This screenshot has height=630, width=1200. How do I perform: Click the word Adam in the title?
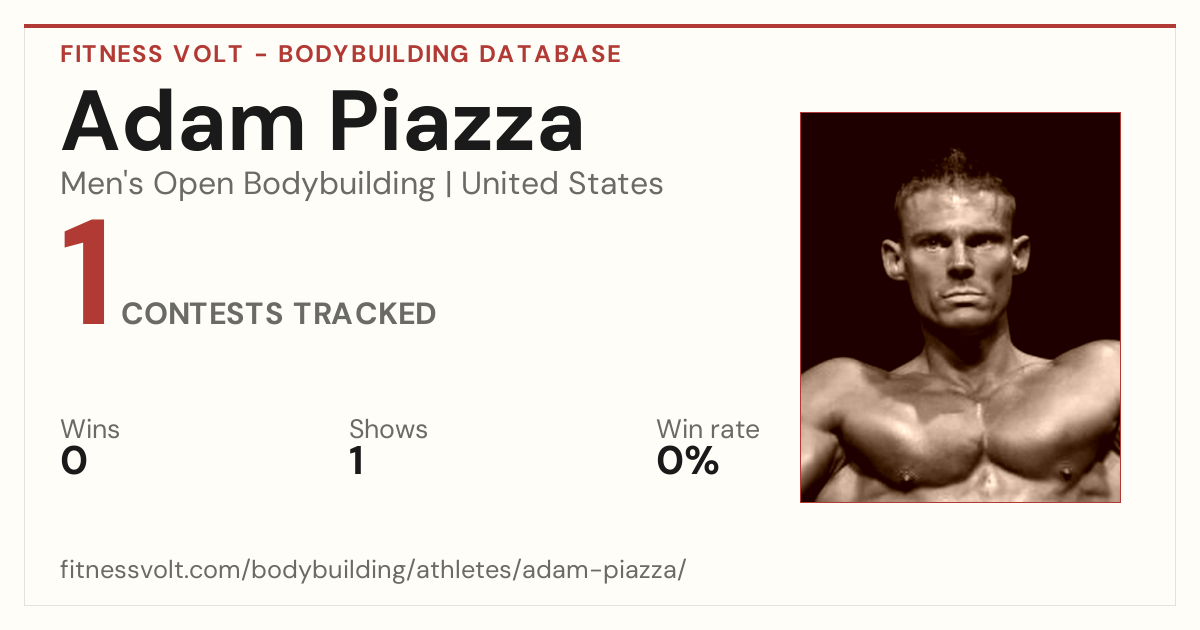click(x=183, y=121)
